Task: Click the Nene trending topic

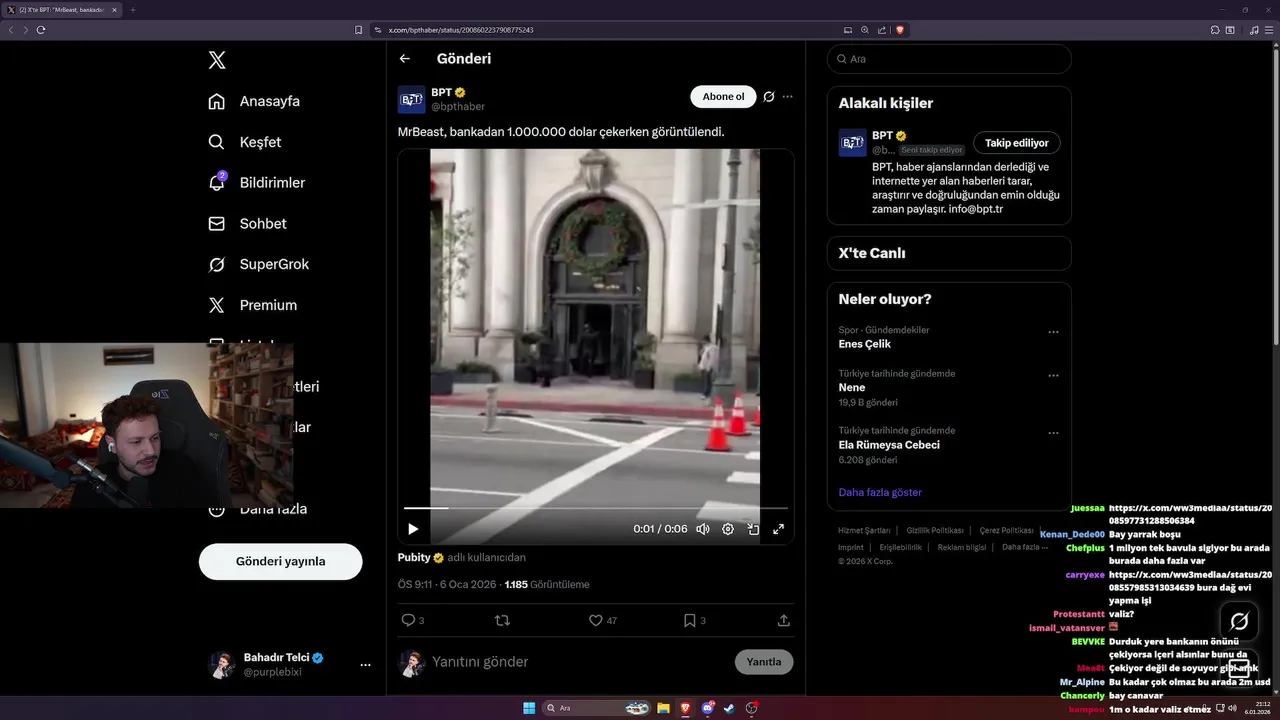Action: [852, 387]
